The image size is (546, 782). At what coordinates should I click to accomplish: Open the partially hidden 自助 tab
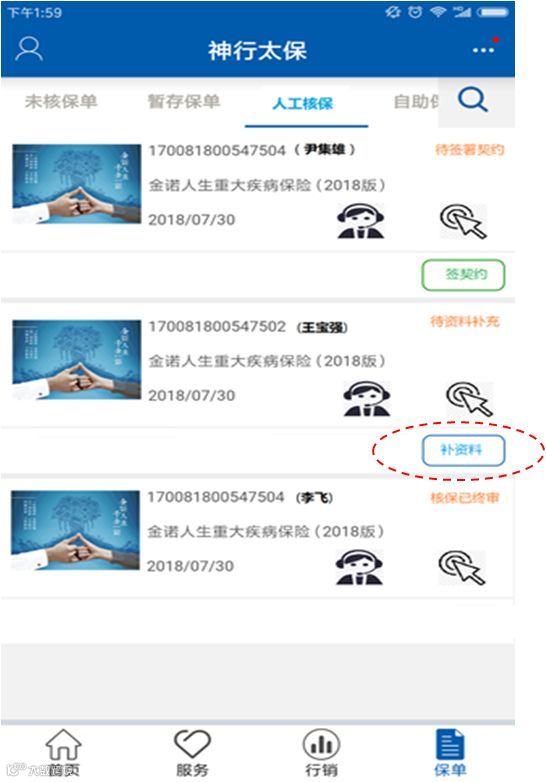tap(416, 101)
